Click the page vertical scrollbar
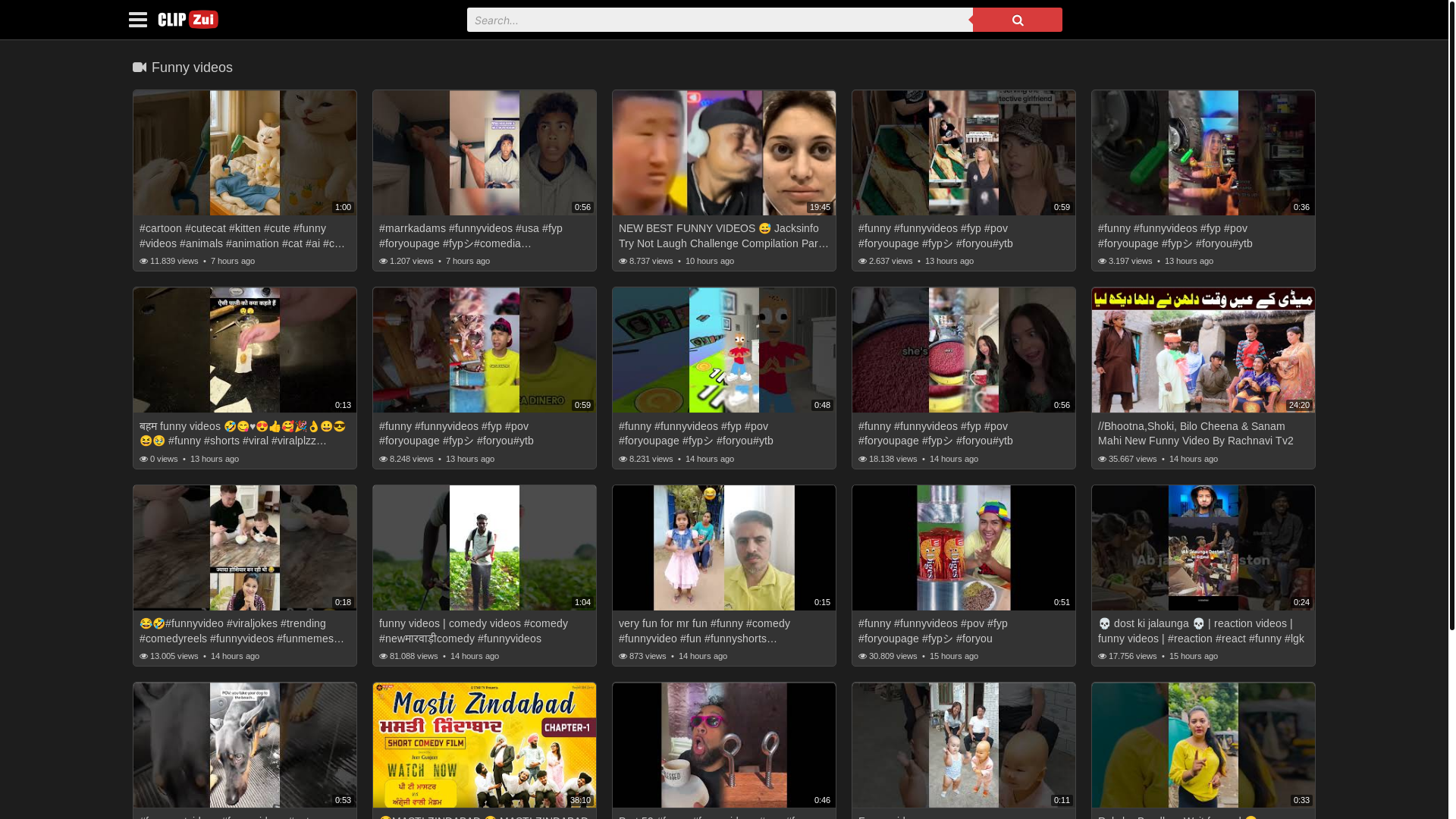The width and height of the screenshot is (1456, 819). [x=1451, y=315]
